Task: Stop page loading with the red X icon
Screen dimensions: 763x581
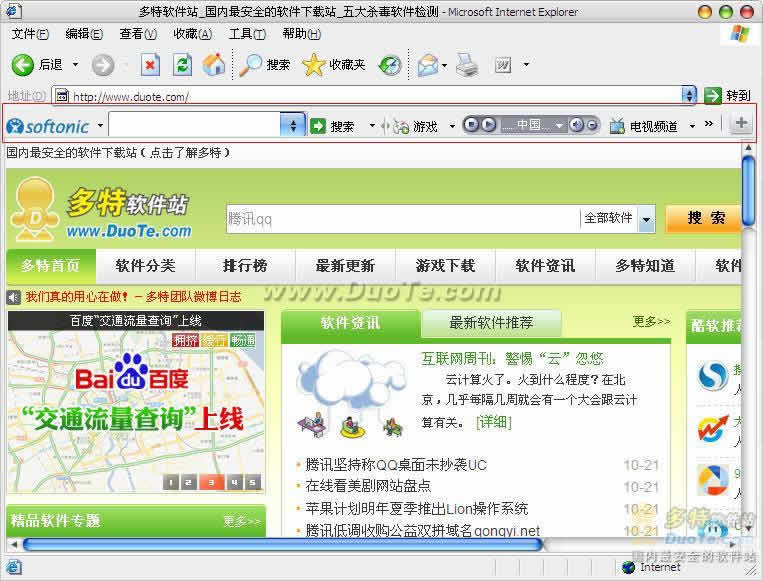Action: (150, 65)
